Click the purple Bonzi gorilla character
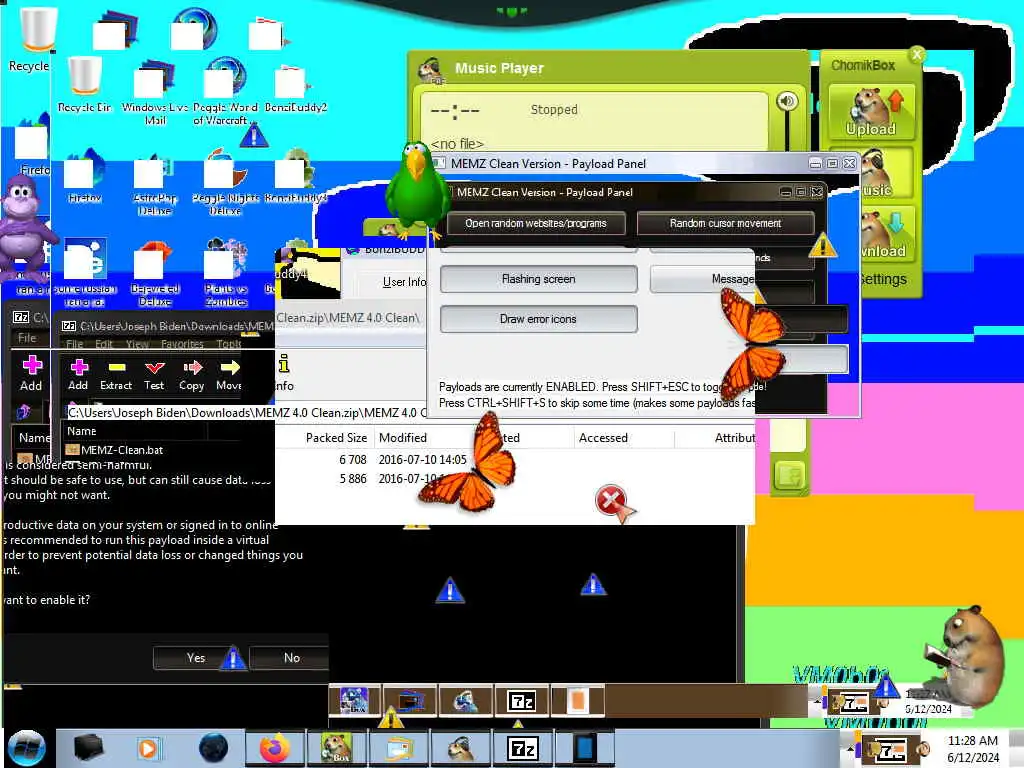The image size is (1024, 768). (x=24, y=225)
